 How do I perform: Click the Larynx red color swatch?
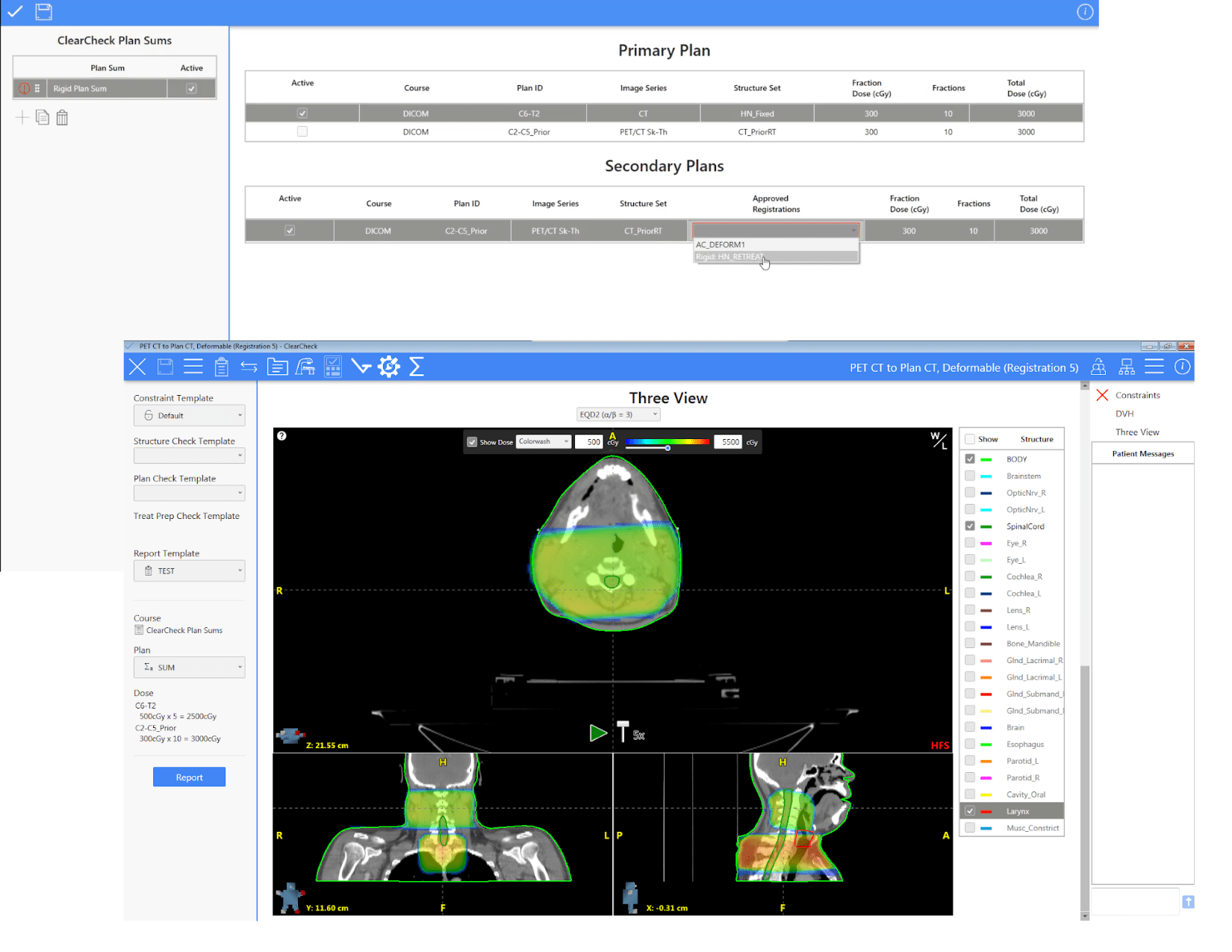[986, 812]
